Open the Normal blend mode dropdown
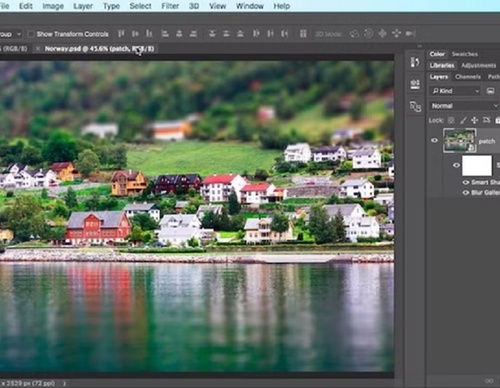 [x=464, y=106]
